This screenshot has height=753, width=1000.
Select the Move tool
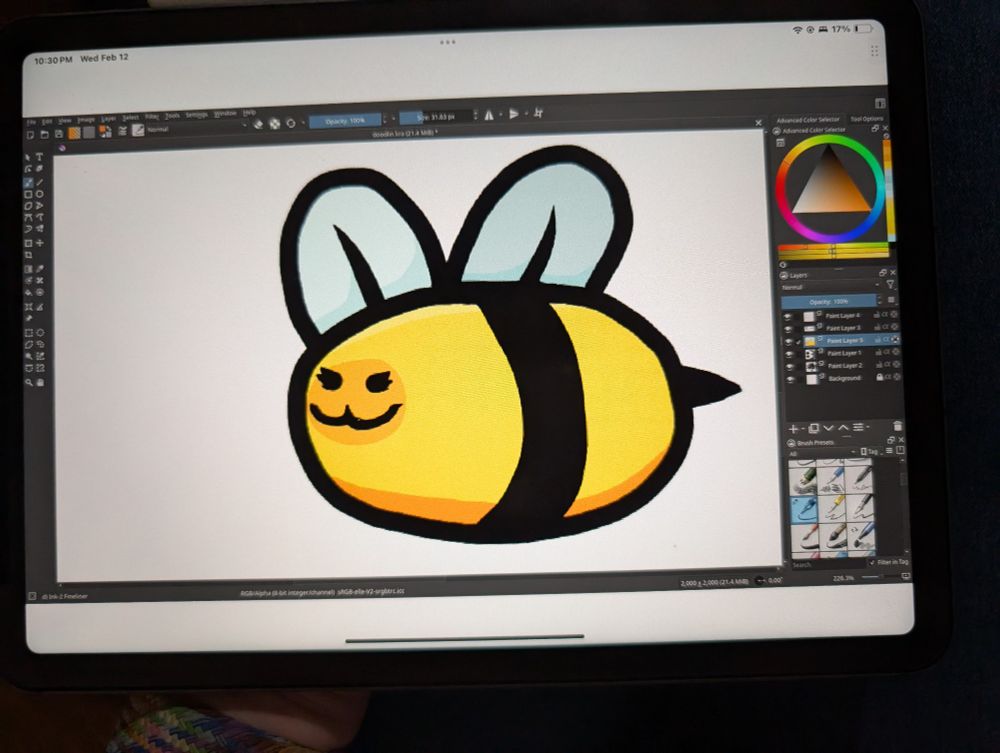40,243
